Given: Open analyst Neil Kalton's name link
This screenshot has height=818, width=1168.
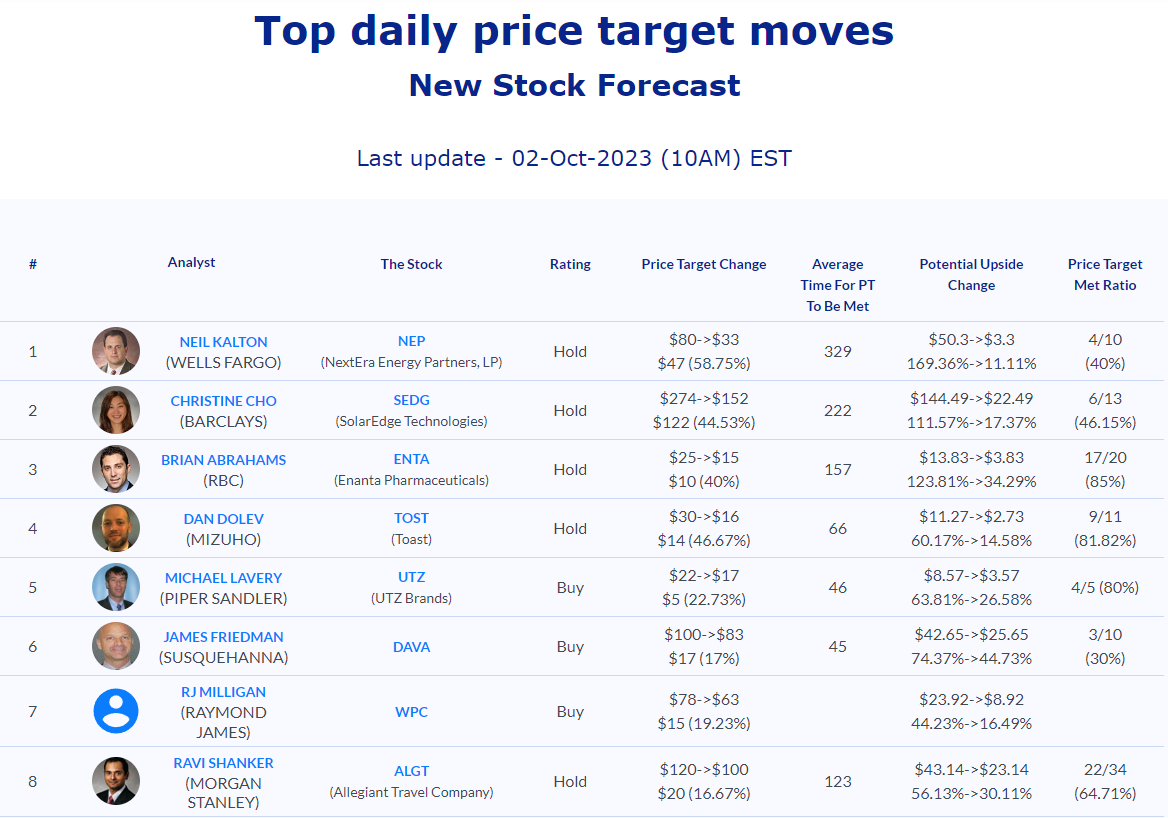Looking at the screenshot, I should pyautogui.click(x=223, y=341).
